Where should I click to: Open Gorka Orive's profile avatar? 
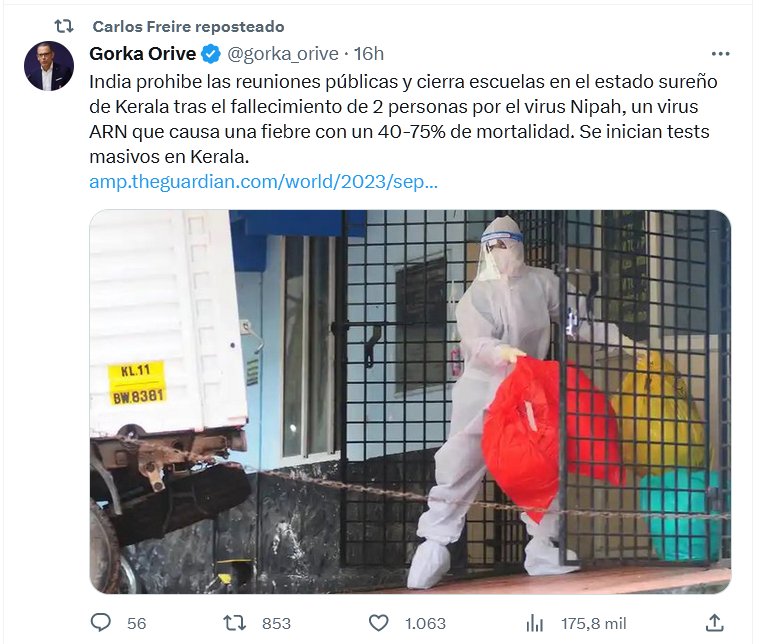pos(49,66)
